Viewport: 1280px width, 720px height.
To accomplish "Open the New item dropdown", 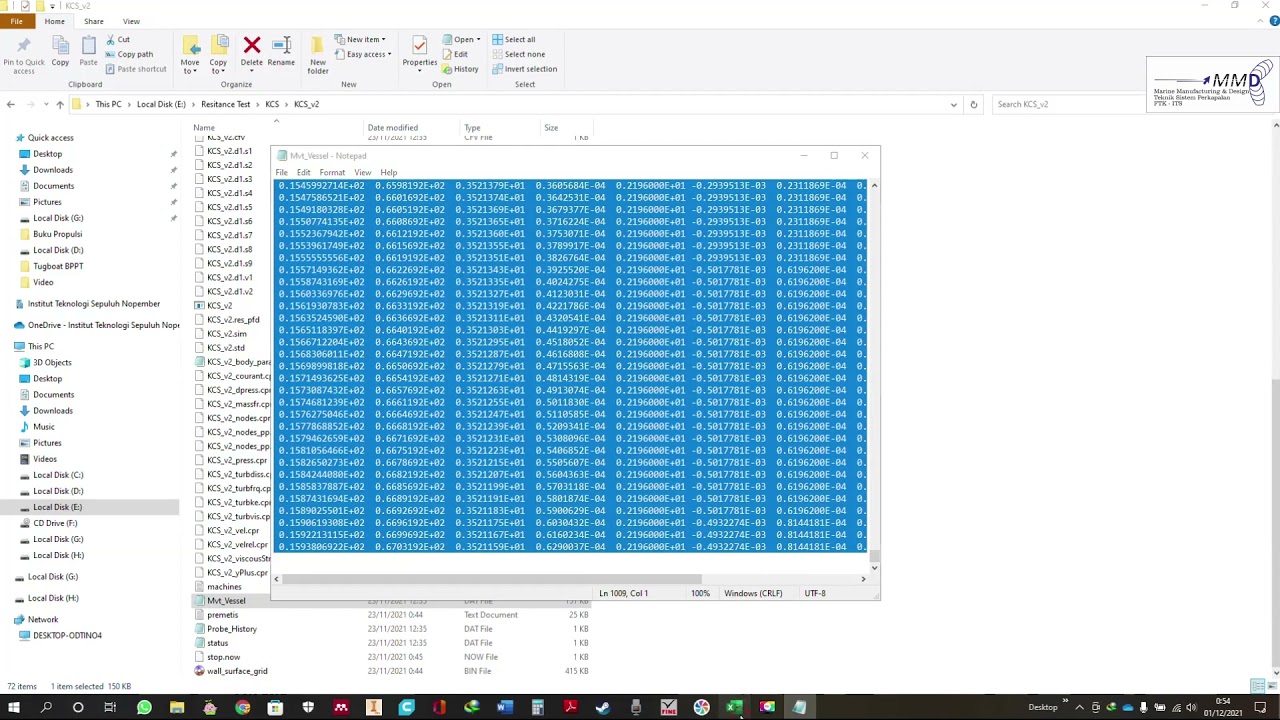I will point(361,40).
